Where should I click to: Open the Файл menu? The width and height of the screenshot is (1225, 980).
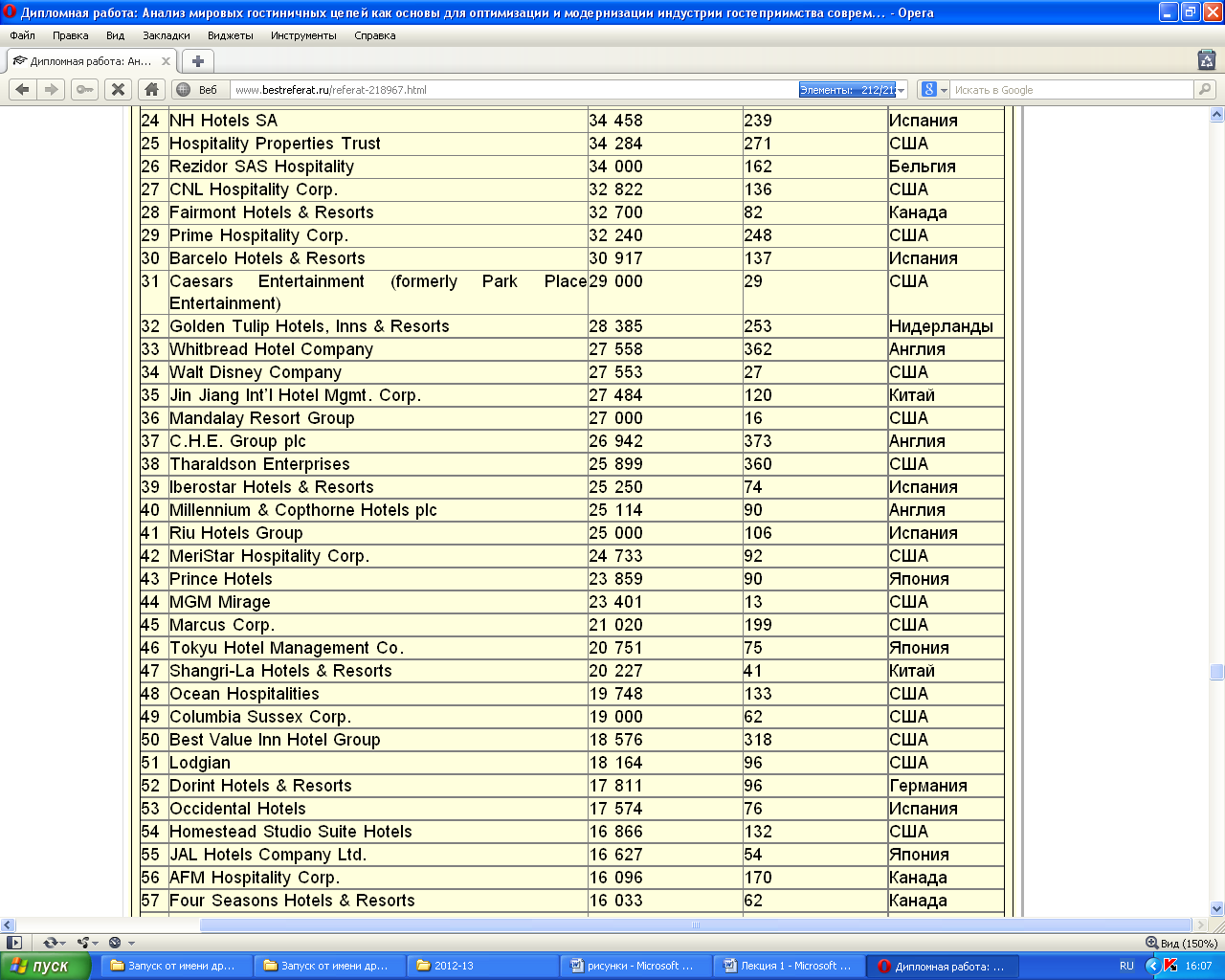pos(22,35)
